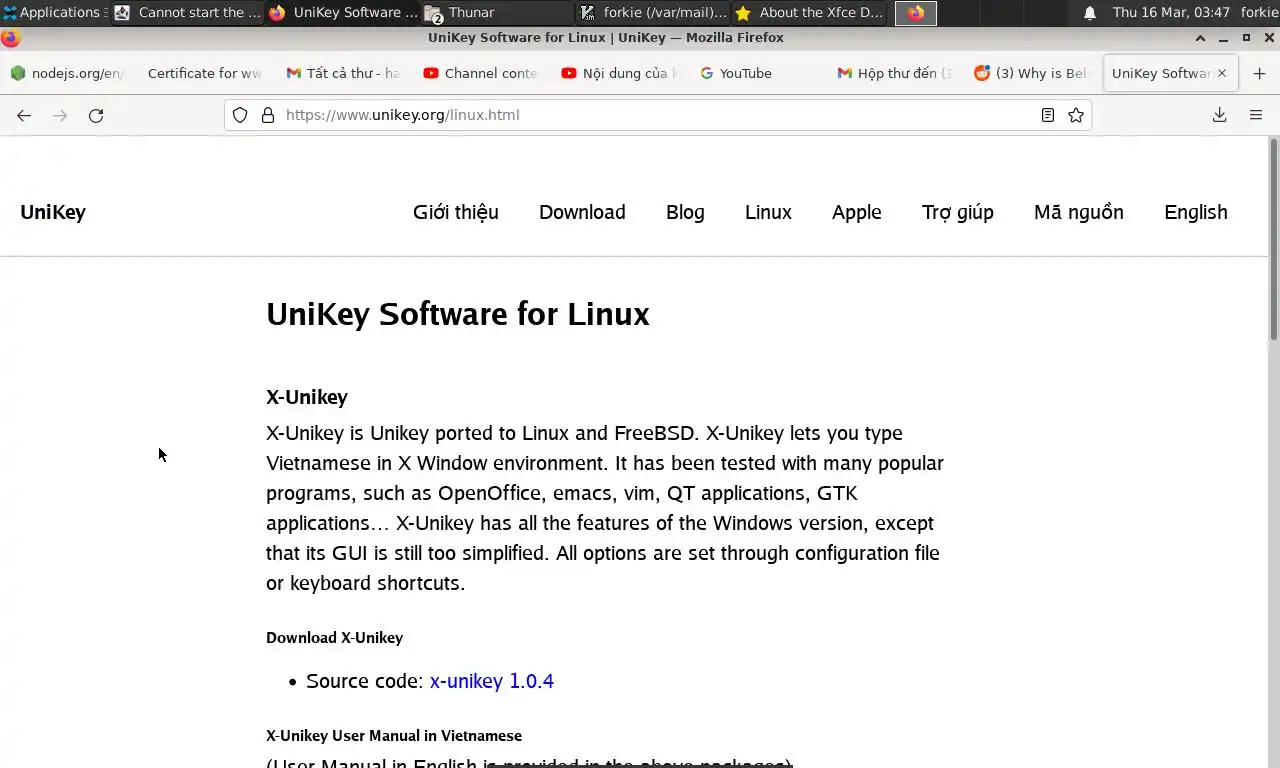
Task: Click the 'X-Unikey' subheading text
Action: [x=307, y=397]
